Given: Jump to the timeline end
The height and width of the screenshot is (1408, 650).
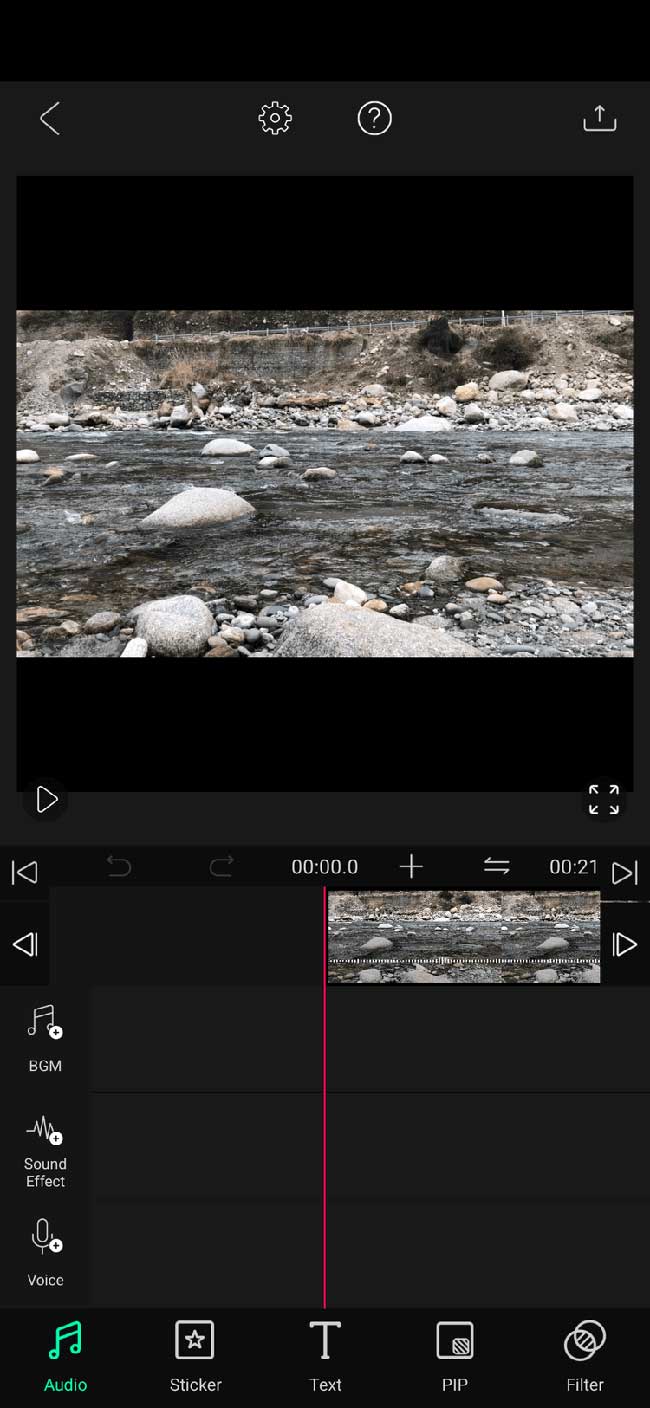Looking at the screenshot, I should 624,872.
